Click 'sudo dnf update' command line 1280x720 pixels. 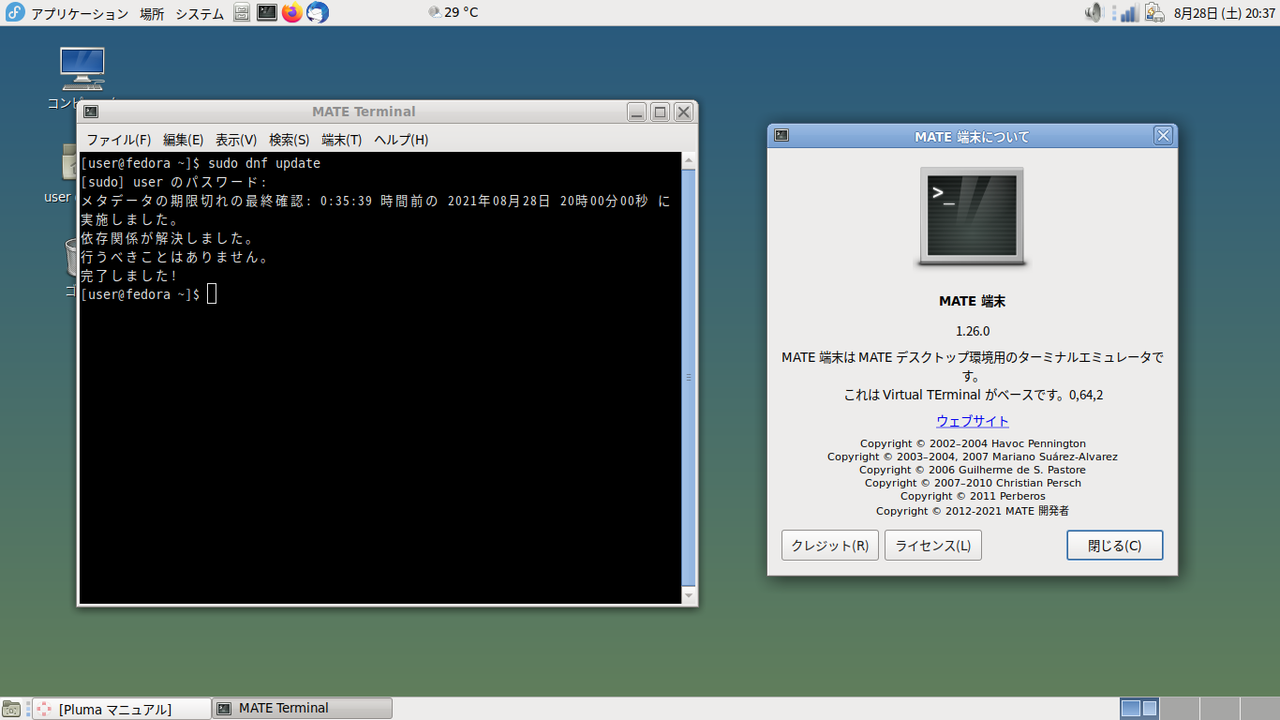tap(264, 163)
